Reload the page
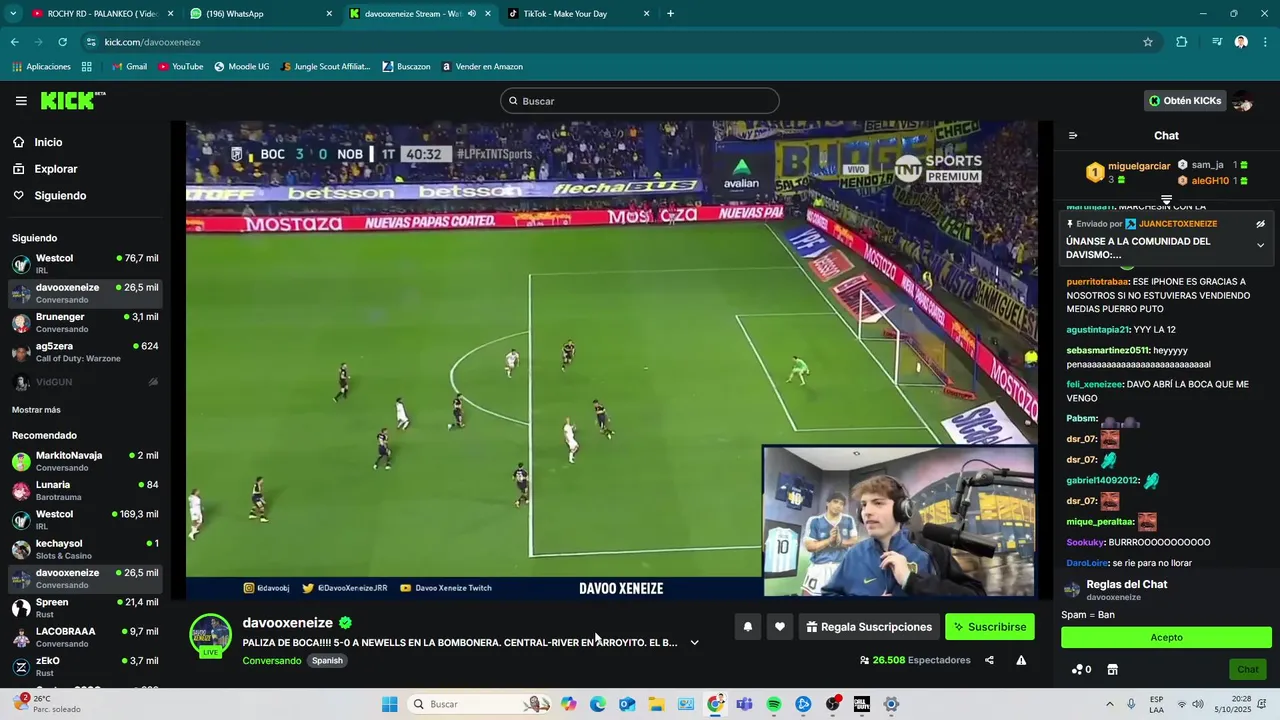Screen dimensions: 1280x720 coord(62,42)
